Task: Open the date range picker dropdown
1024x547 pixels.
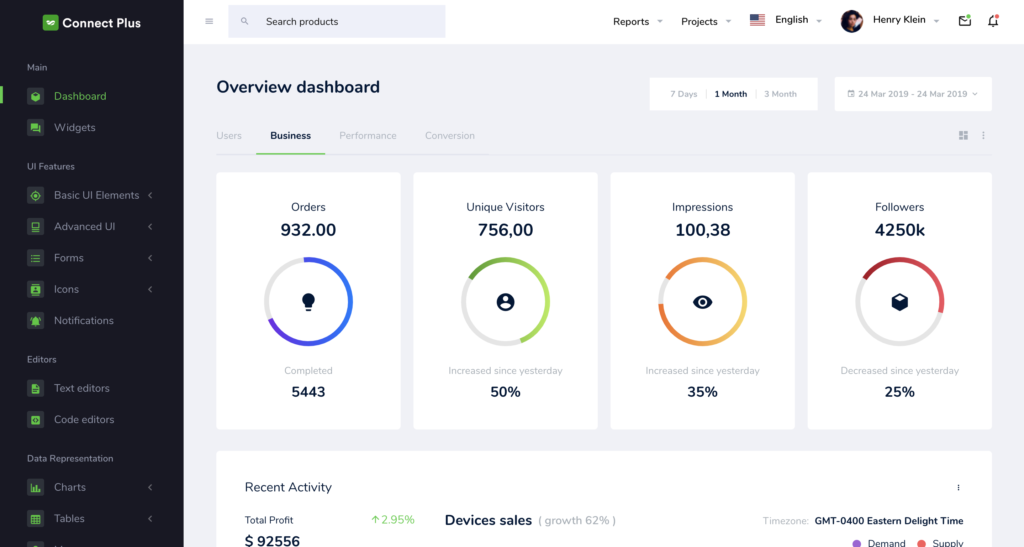Action: point(912,94)
